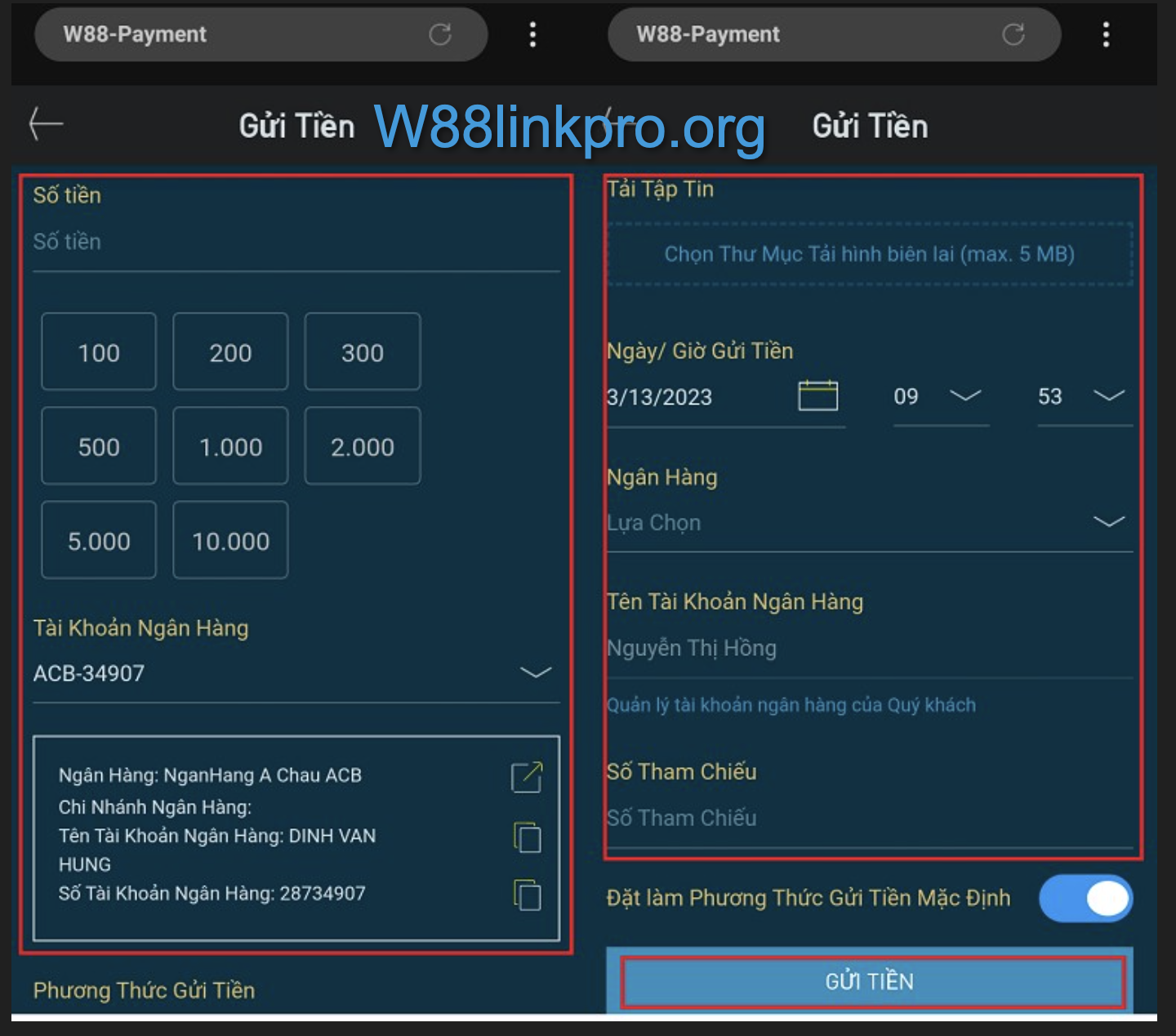Screen dimensions: 1176x1036
Task: Copy the account number 28734907
Action: 527,895
